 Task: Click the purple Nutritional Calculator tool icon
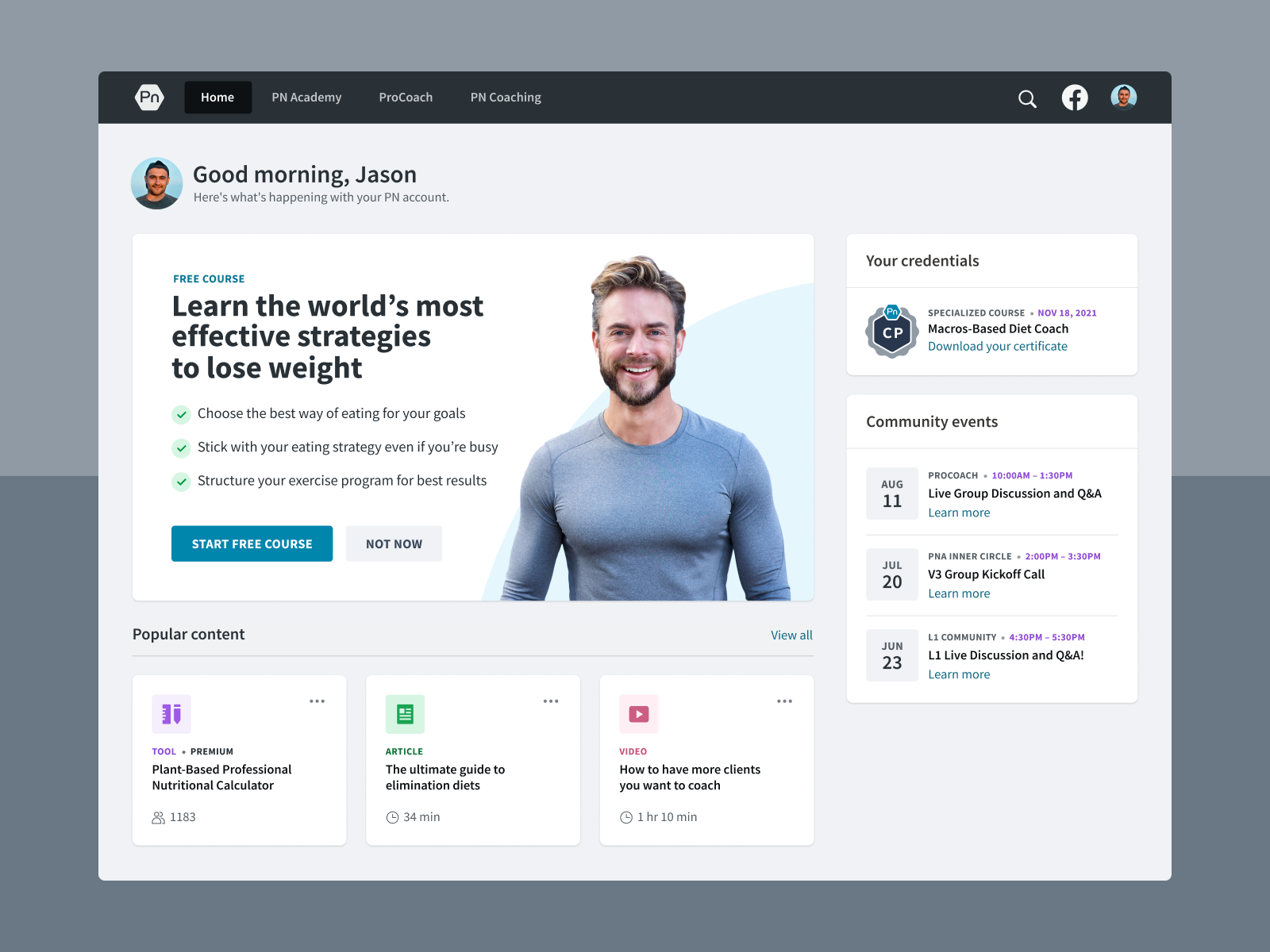click(x=171, y=714)
